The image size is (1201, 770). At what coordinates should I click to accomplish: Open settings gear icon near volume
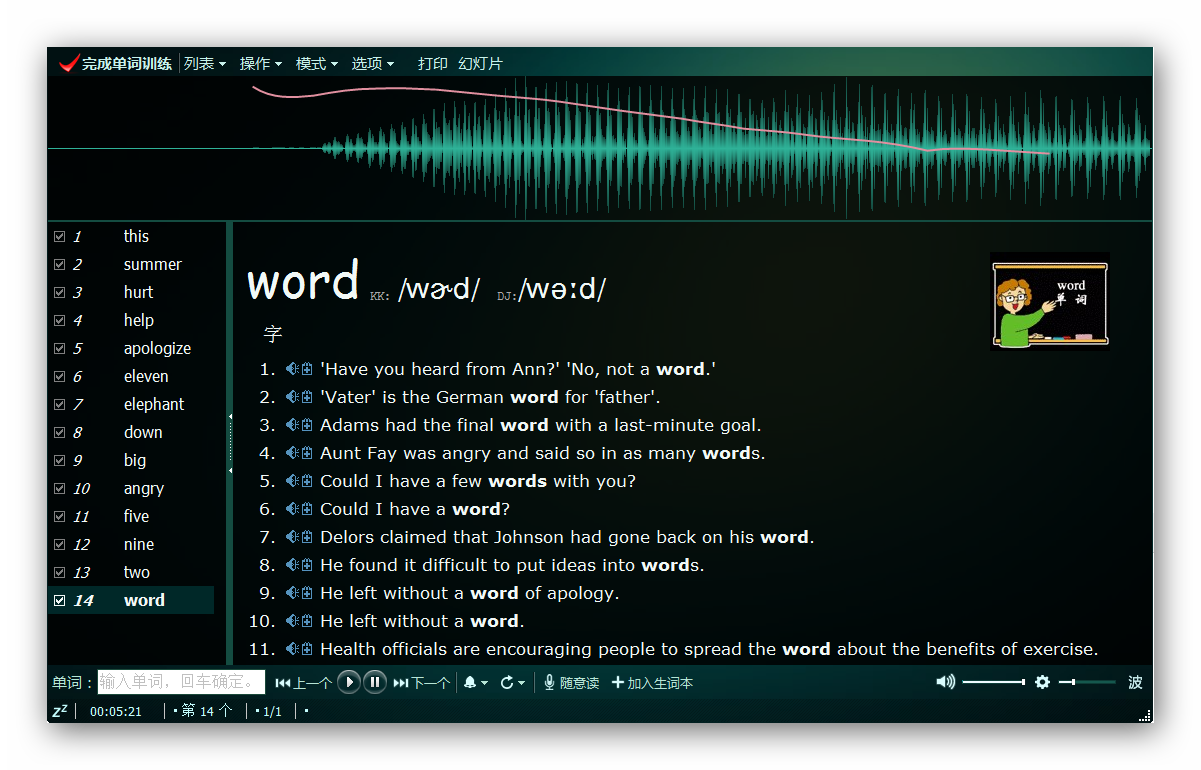1042,682
